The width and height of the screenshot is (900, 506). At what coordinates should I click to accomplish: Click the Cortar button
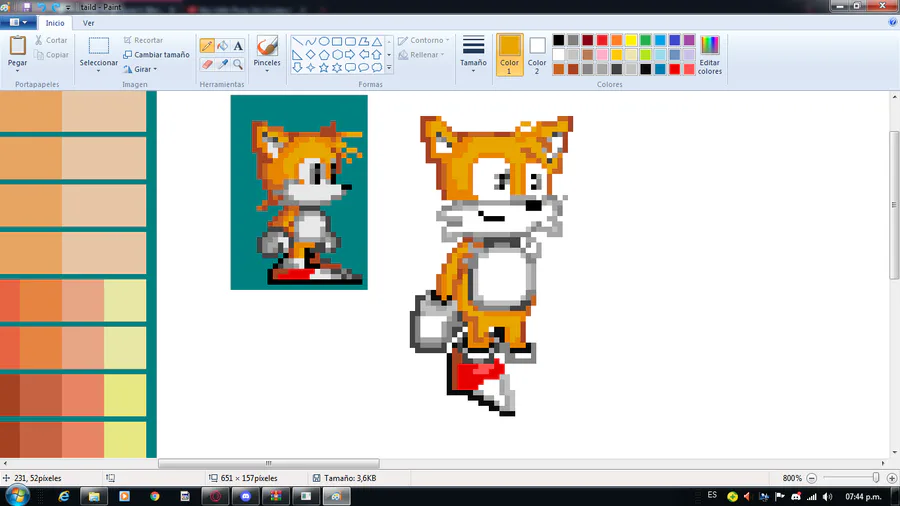tap(51, 40)
